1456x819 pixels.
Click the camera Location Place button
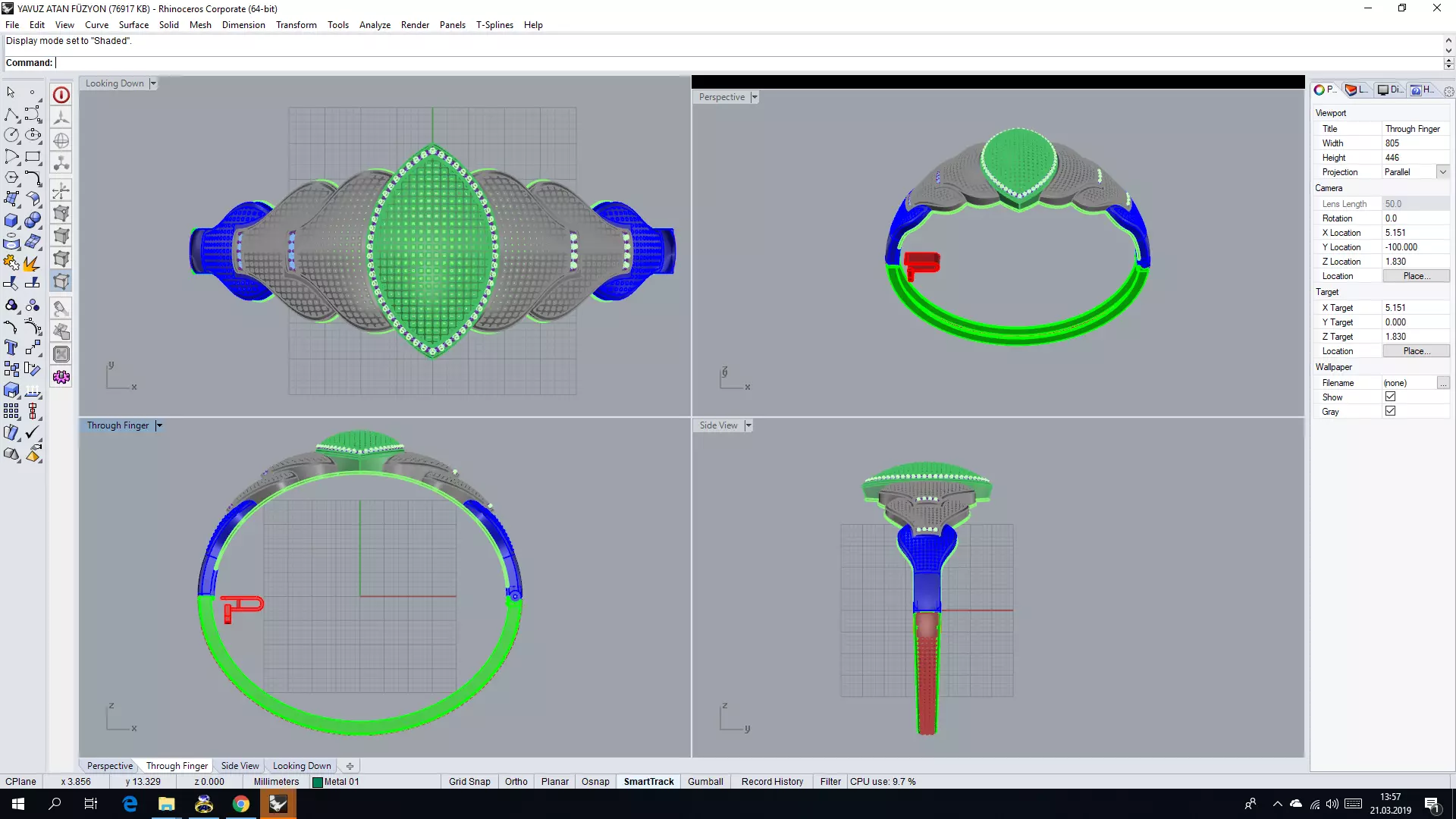click(1416, 276)
